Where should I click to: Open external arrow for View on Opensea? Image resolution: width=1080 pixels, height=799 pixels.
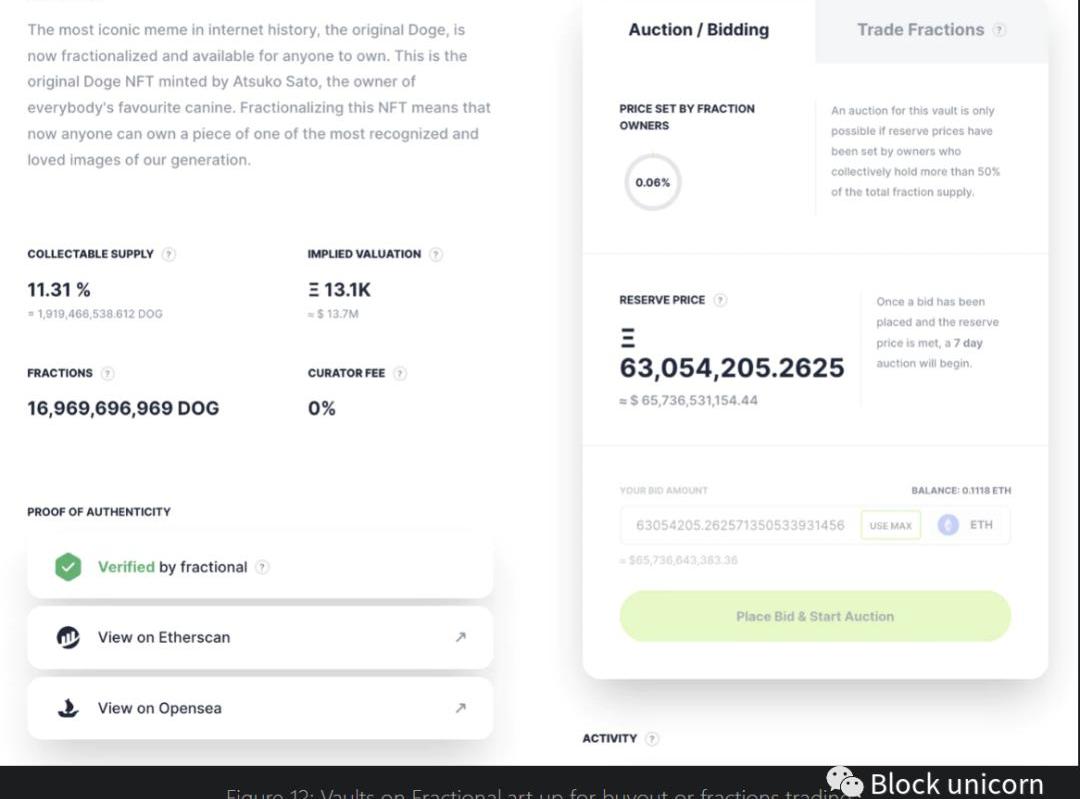point(460,708)
